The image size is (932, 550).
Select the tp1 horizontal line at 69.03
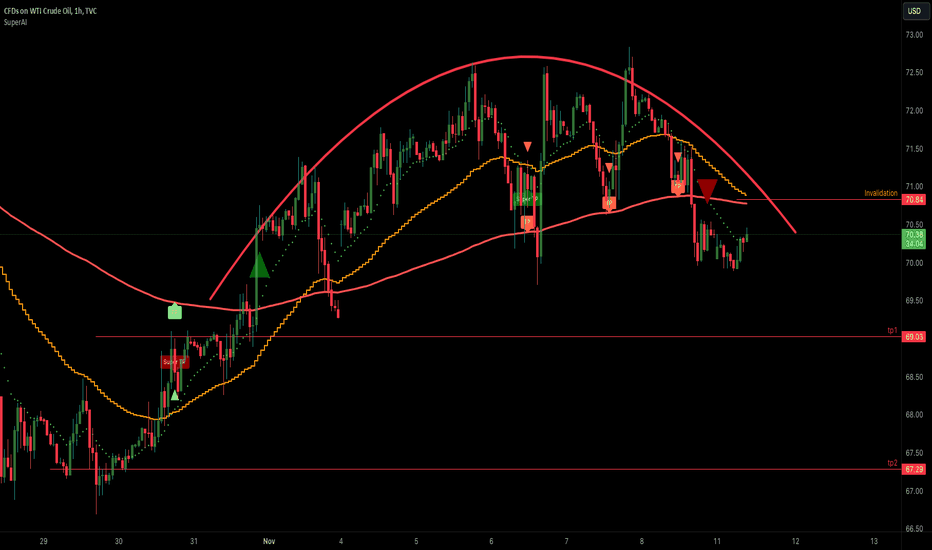click(498, 337)
